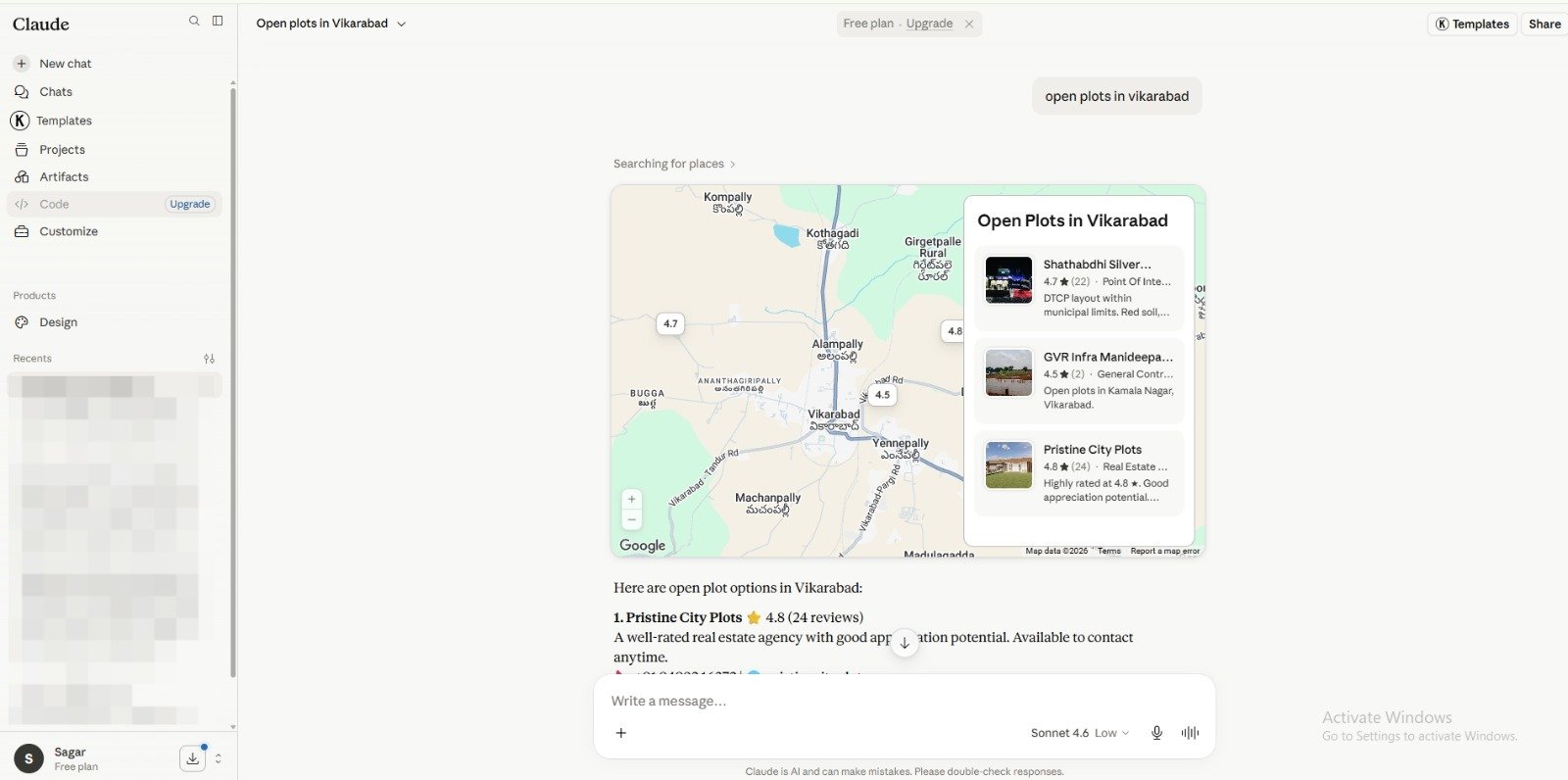The image size is (1568, 780).
Task: Start voice mode with waveform icon
Action: click(x=1190, y=733)
